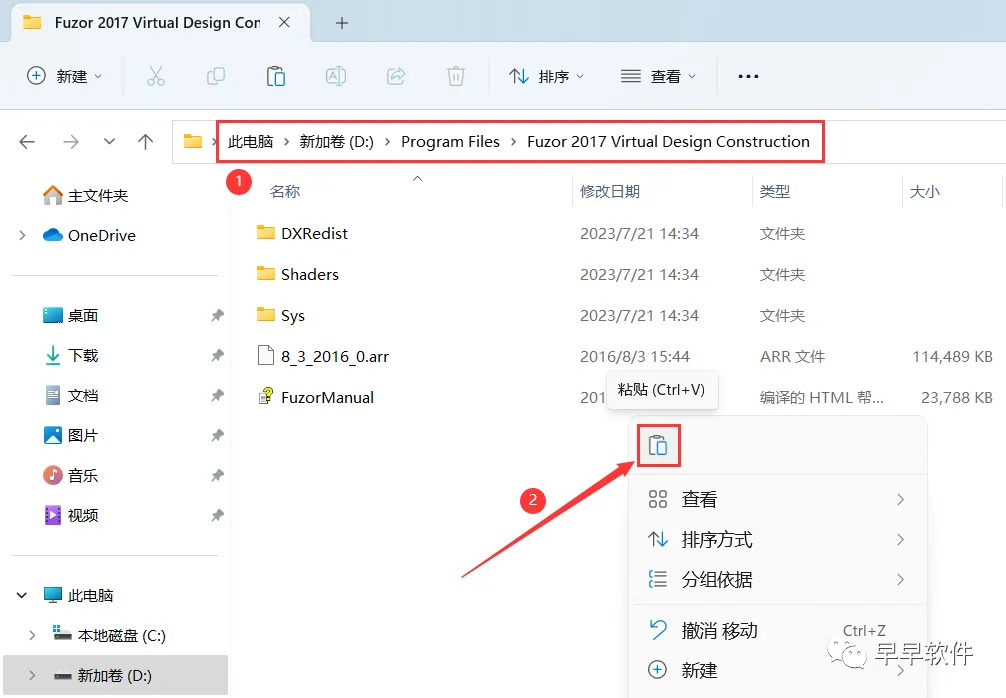Open the 新建 new item toolbar button
The image size is (1006, 698).
pos(64,76)
